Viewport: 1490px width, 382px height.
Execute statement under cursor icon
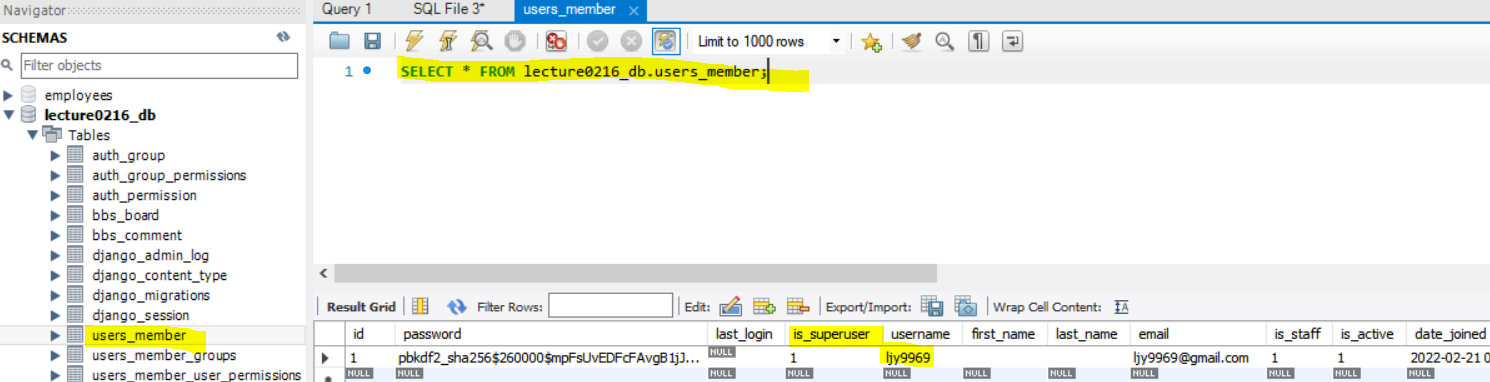[x=449, y=41]
